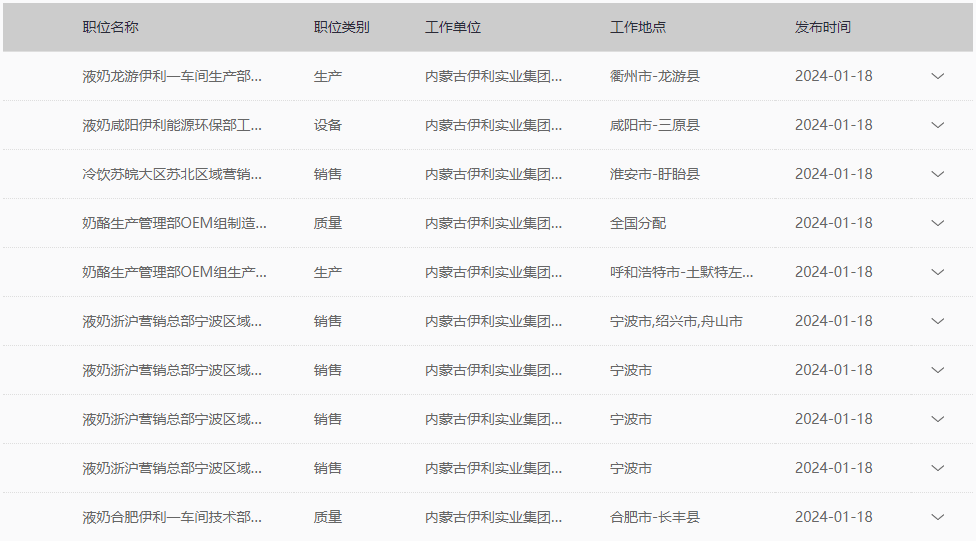Click the 职位类别 column header
The width and height of the screenshot is (976, 541).
click(x=341, y=27)
